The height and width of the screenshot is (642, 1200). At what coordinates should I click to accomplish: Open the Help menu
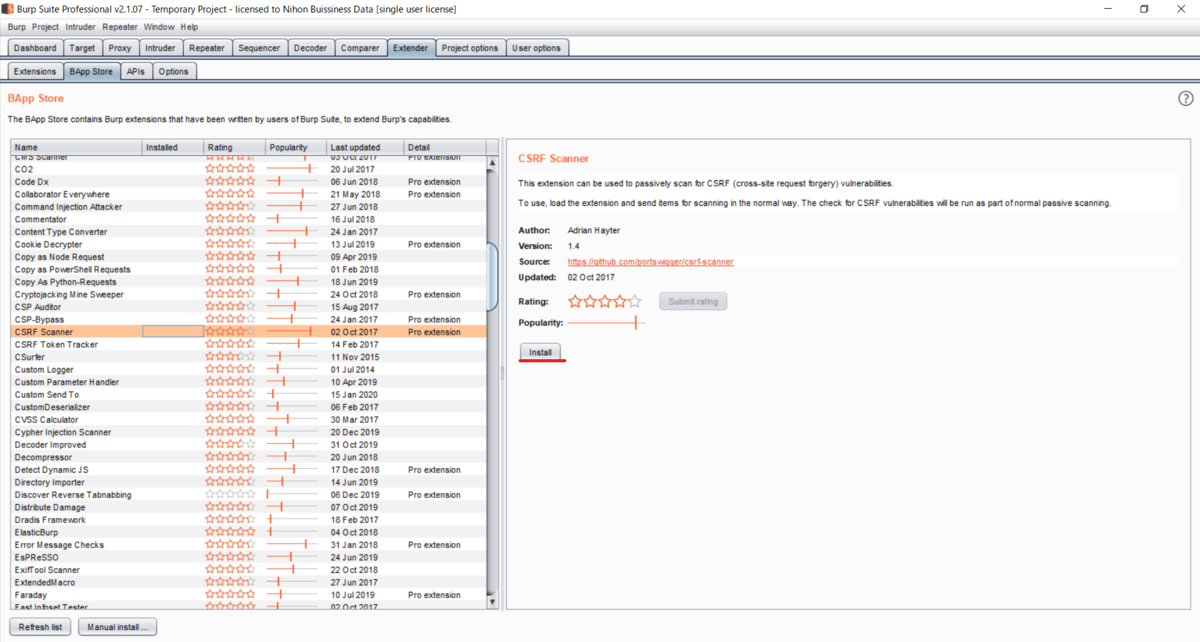(x=189, y=27)
